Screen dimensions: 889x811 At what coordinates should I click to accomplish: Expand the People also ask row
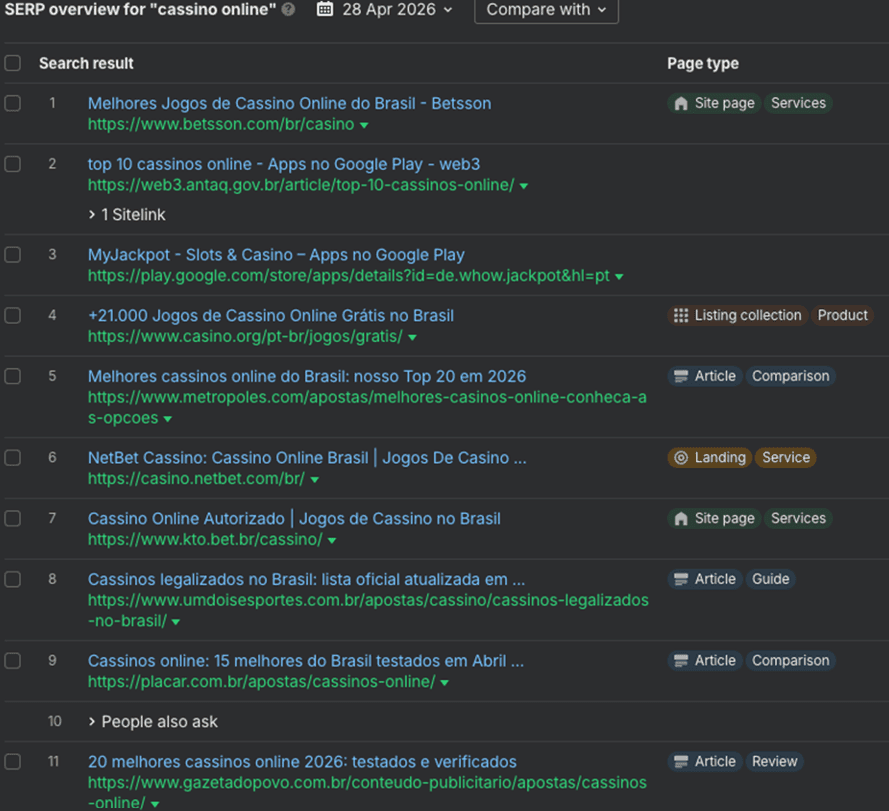click(153, 721)
